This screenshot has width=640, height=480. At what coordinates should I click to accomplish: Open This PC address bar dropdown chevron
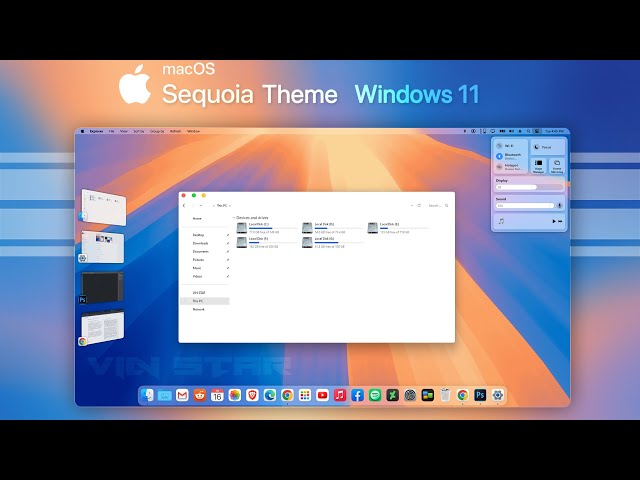pos(230,206)
